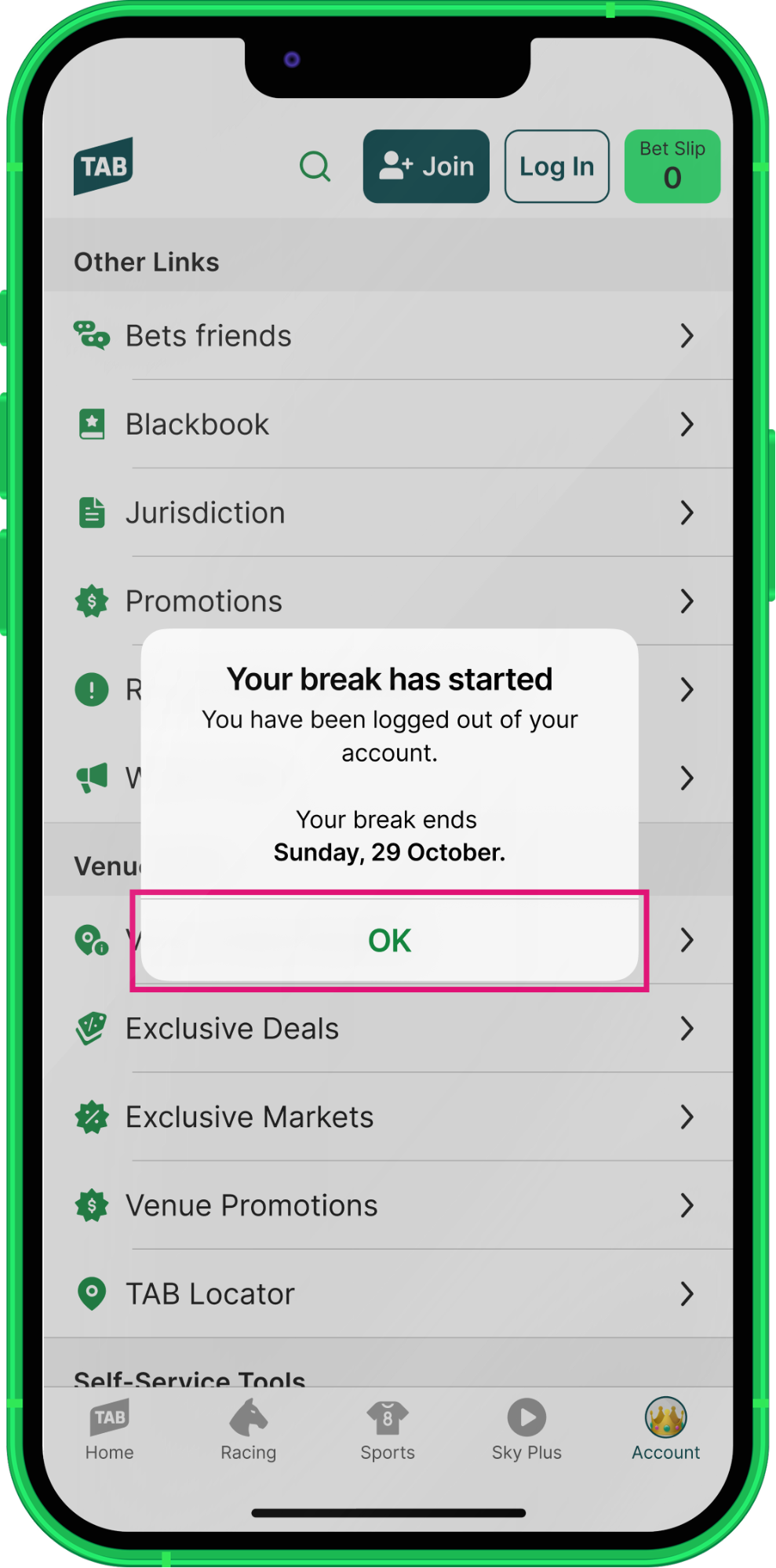Select the Racing horse icon
The height and width of the screenshot is (1568, 776).
point(248,1418)
